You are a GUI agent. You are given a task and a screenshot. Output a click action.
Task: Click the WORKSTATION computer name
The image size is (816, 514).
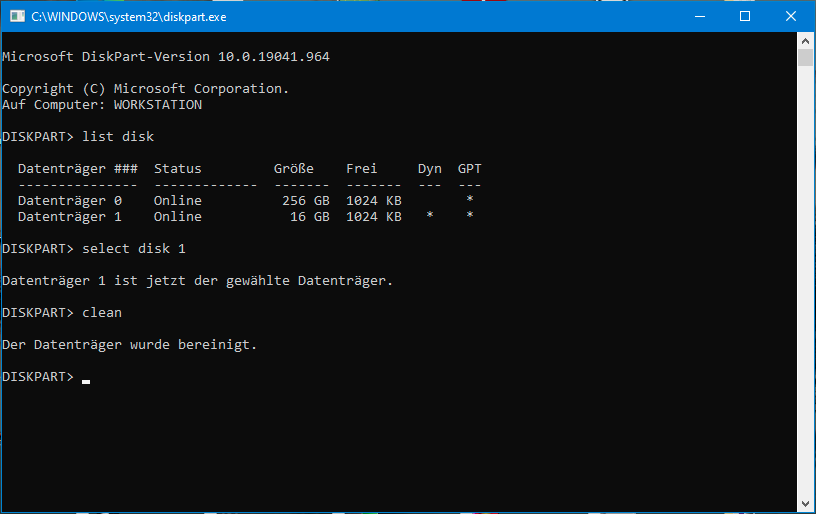158,104
